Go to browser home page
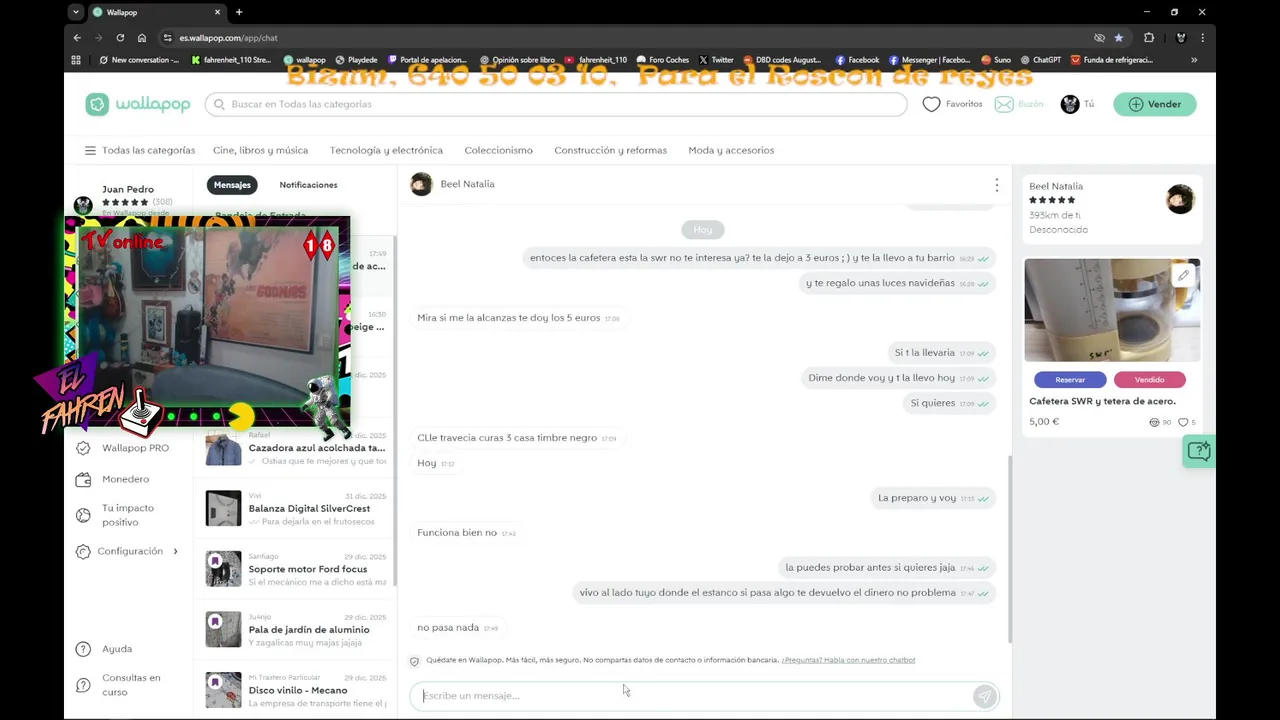Image resolution: width=1280 pixels, height=720 pixels. (x=142, y=38)
